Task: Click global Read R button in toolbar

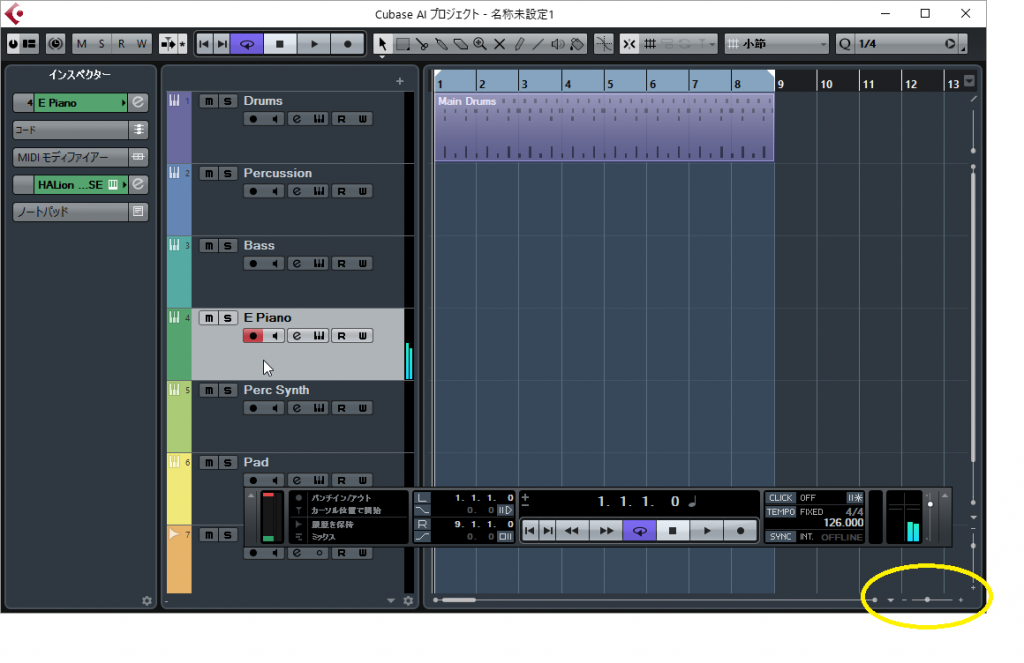Action: 121,44
